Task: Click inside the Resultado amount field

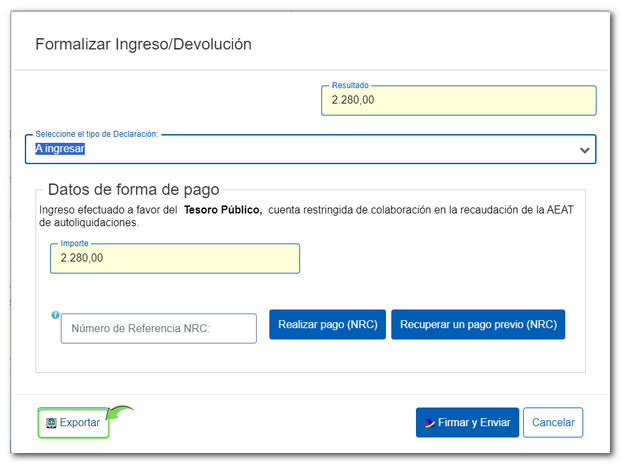Action: [x=458, y=101]
